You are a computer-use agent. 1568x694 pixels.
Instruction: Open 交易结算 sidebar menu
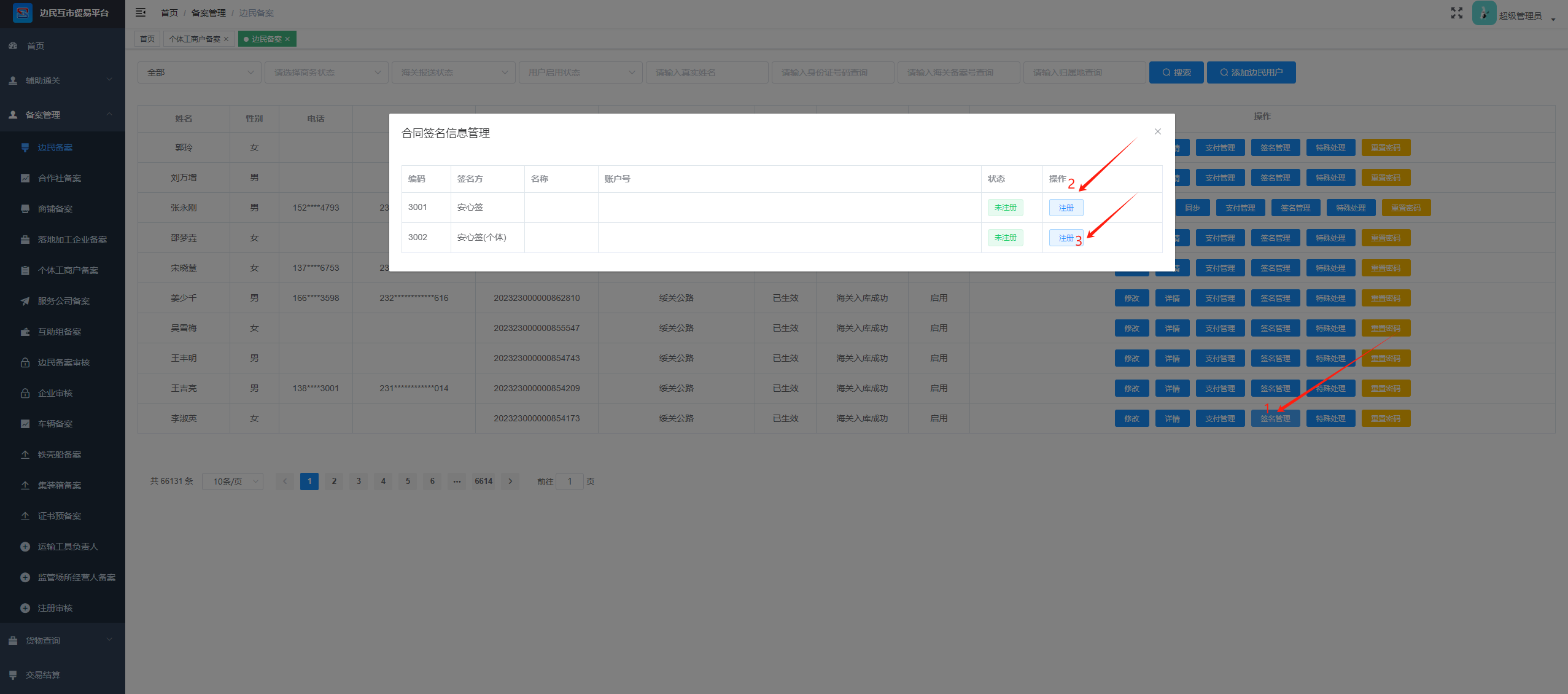63,675
